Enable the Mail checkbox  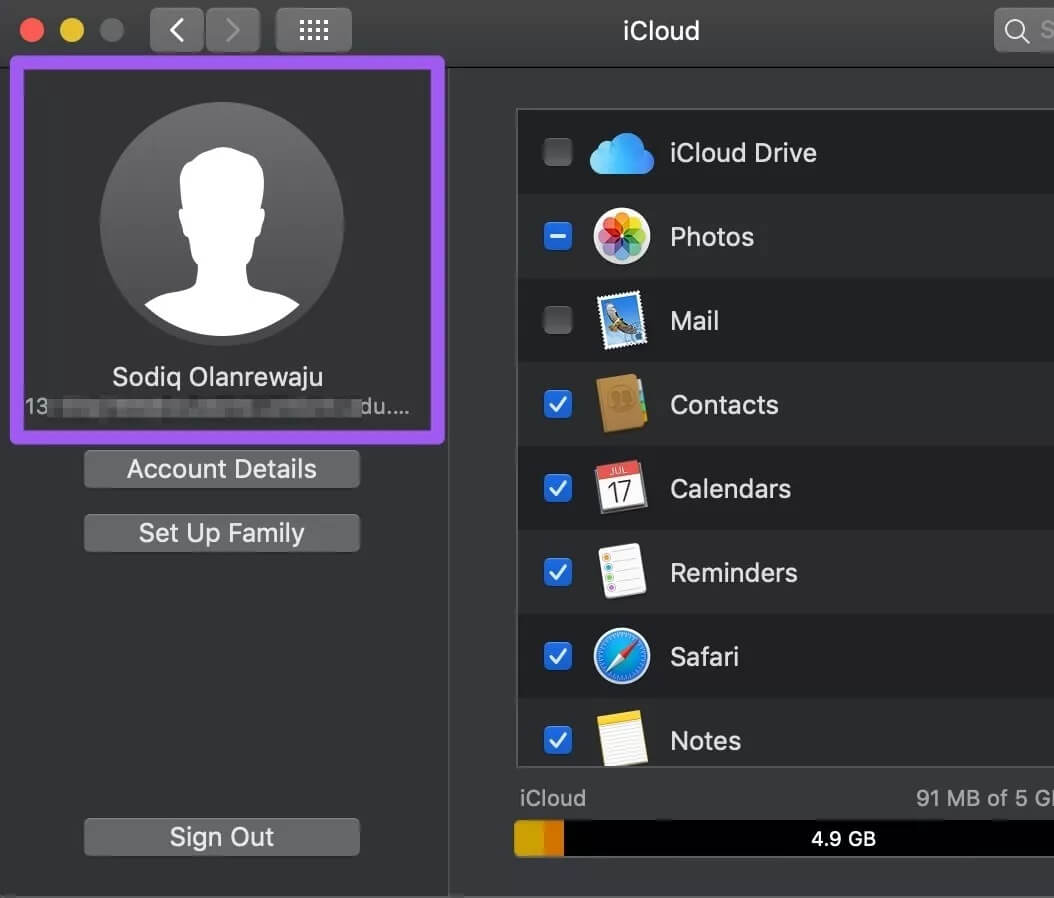(558, 320)
